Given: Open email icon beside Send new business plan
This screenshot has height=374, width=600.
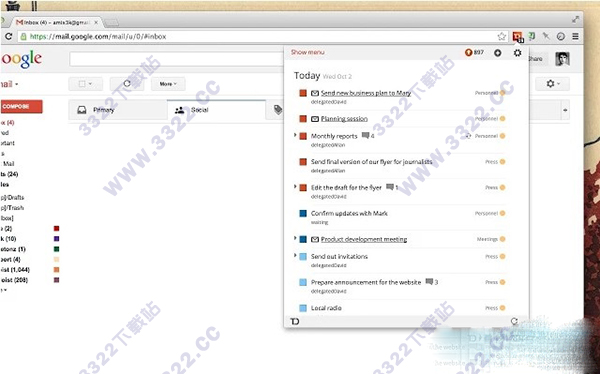Looking at the screenshot, I should coord(315,93).
